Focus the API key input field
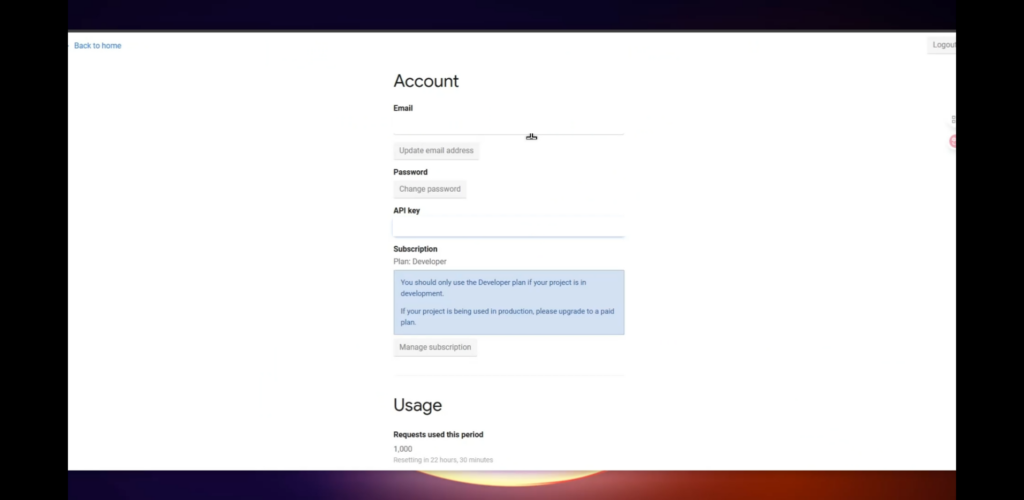Image resolution: width=1024 pixels, height=500 pixels. (x=508, y=228)
